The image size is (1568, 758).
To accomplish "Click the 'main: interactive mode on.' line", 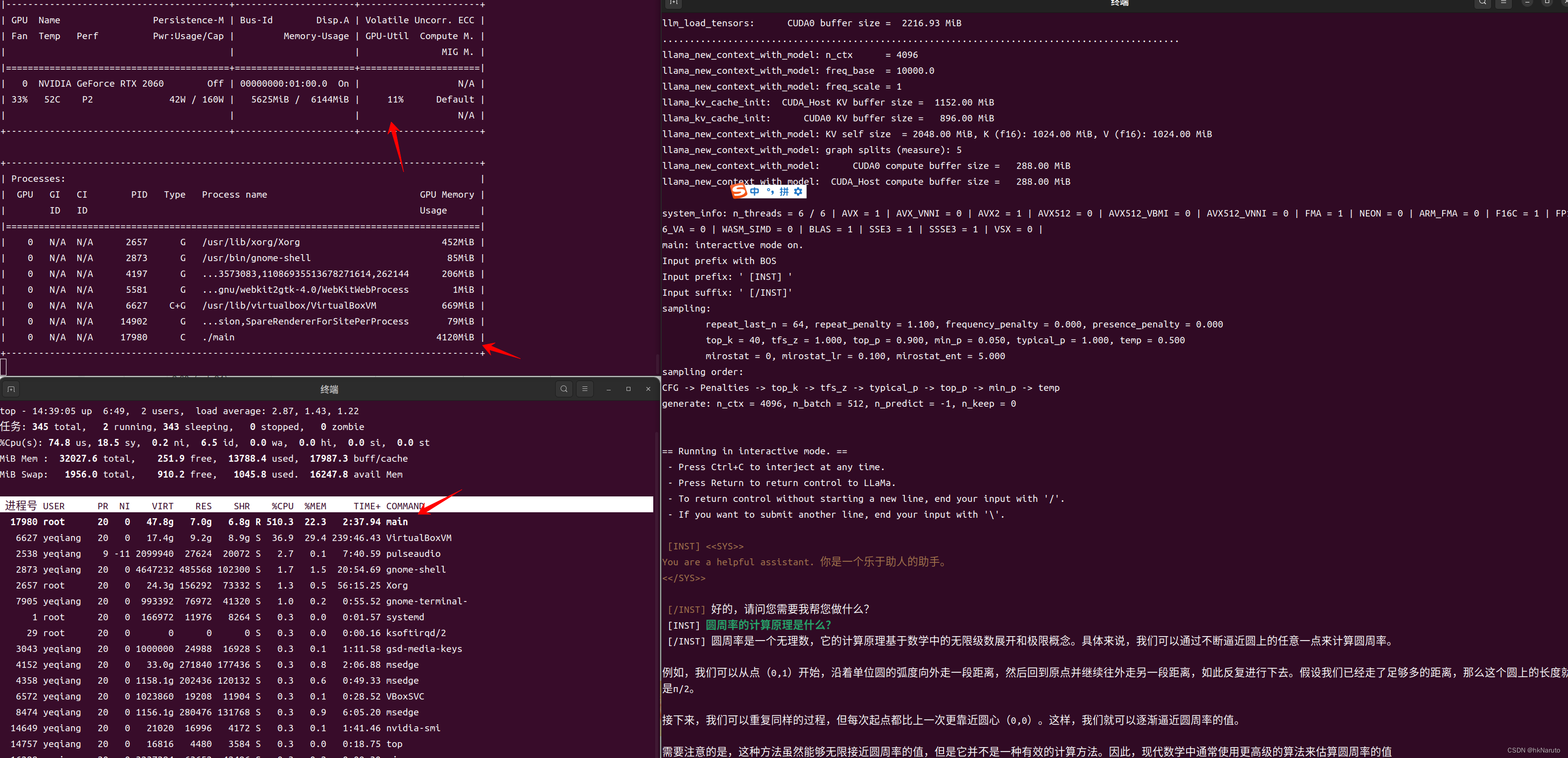I will (733, 245).
